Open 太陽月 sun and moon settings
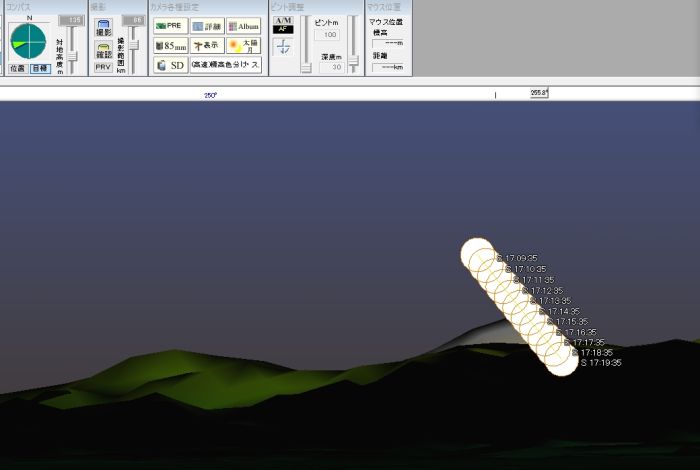Viewport: 700px width, 470px height. (243, 45)
